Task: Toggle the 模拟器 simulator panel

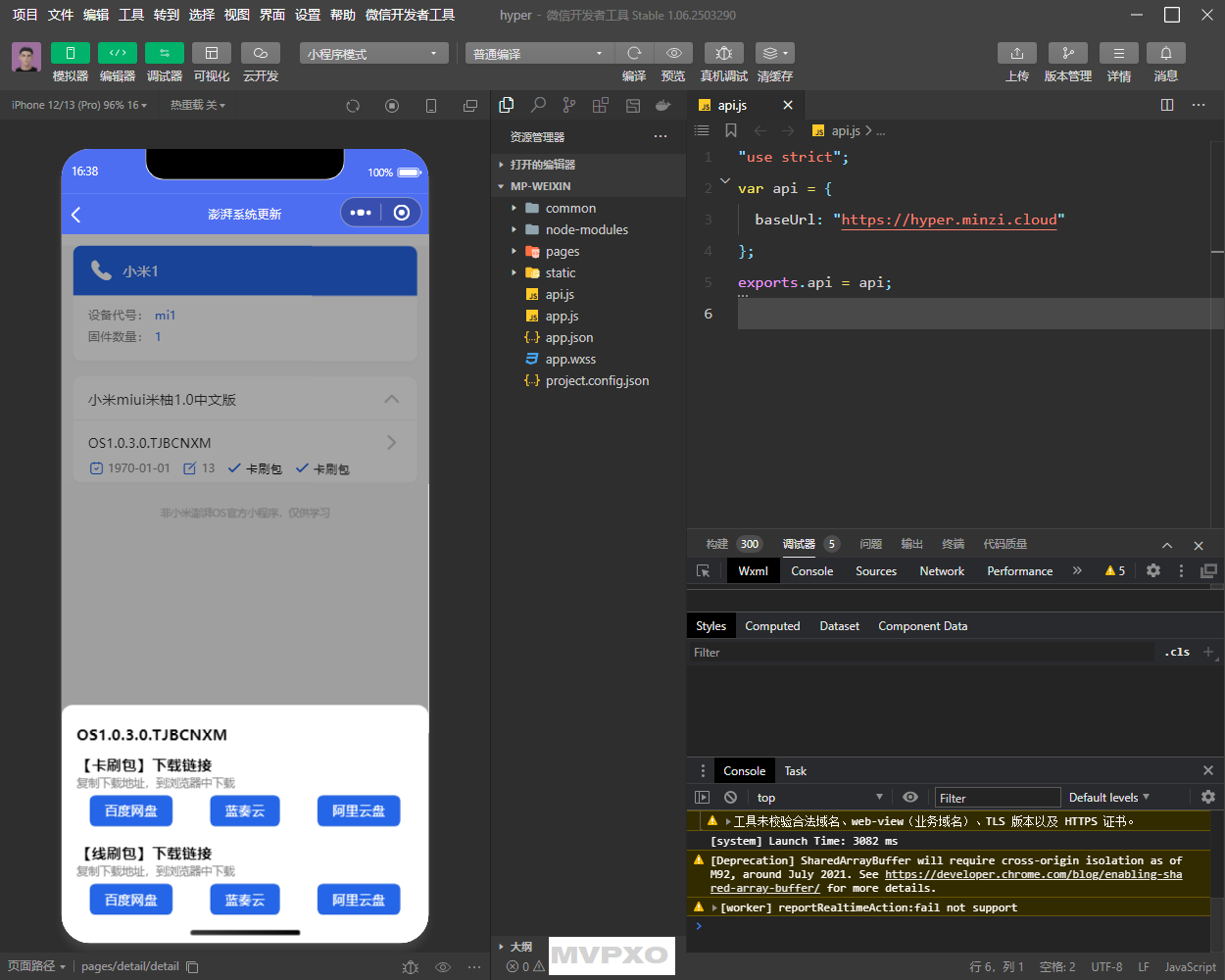Action: pos(71,53)
